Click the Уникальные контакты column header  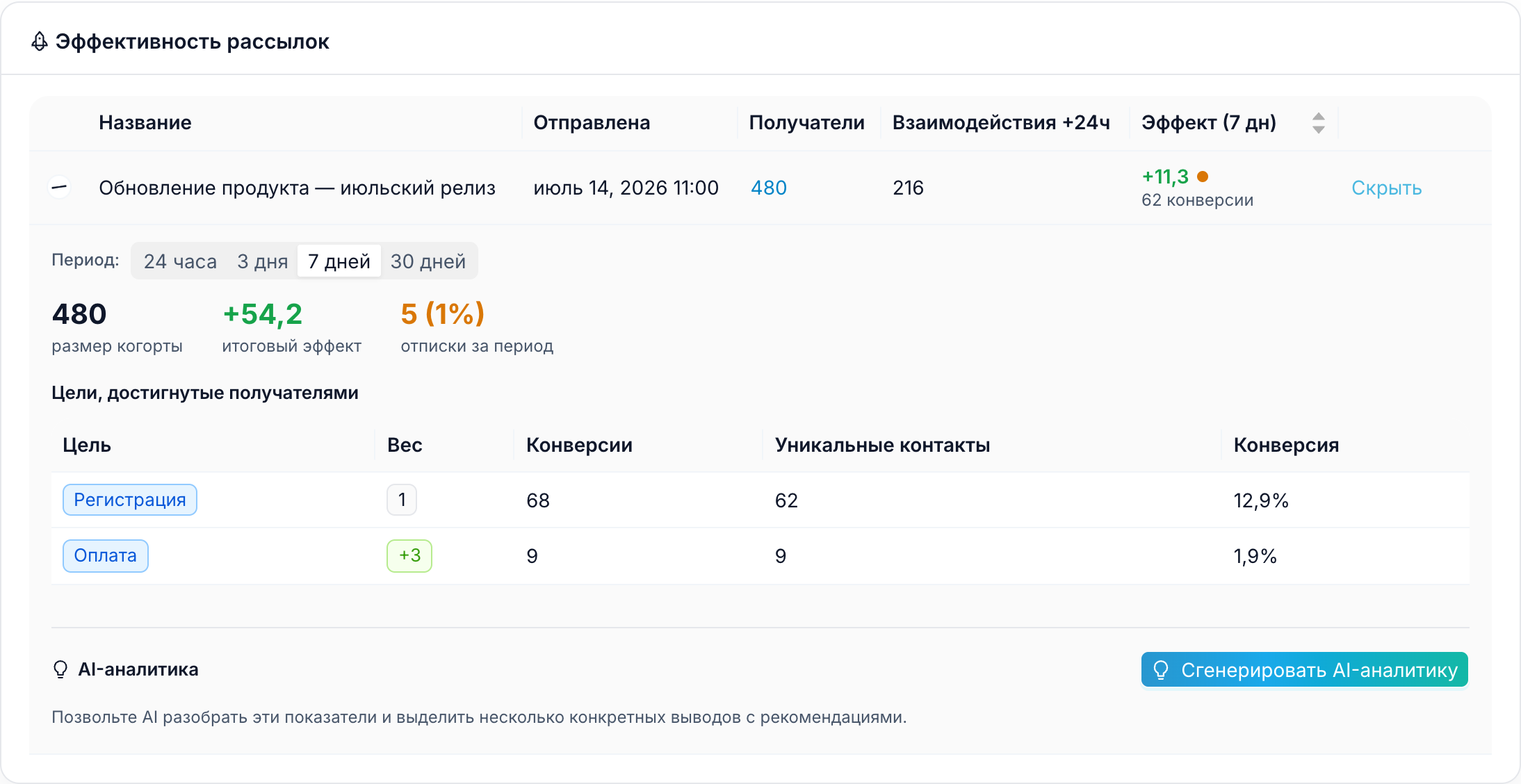[882, 445]
